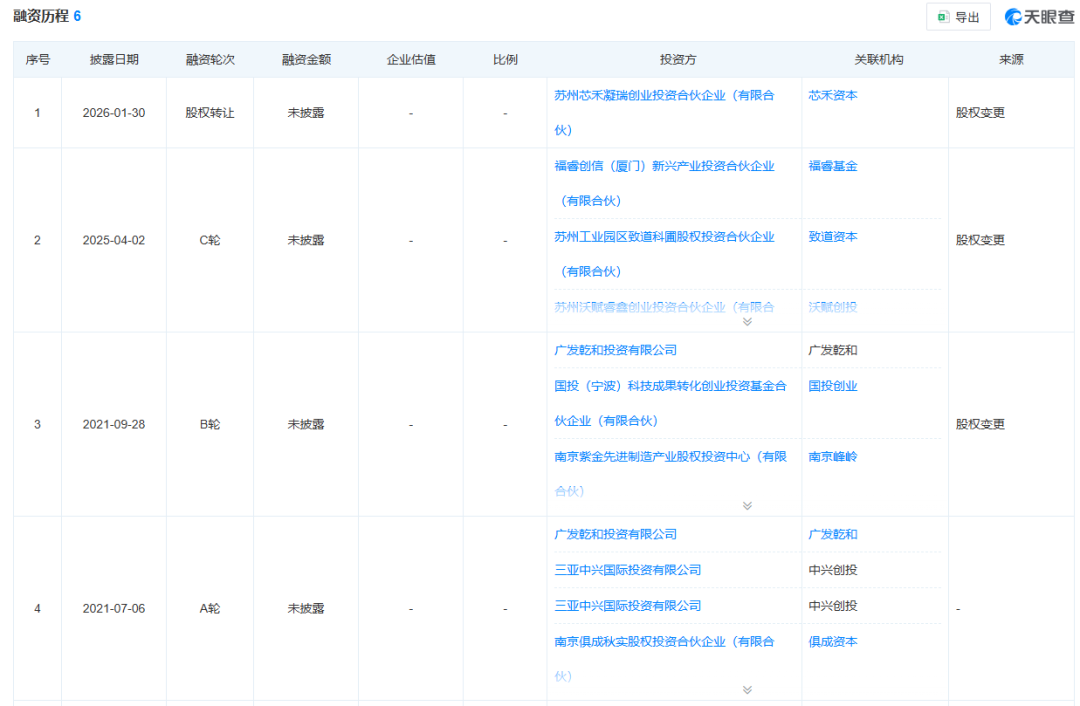Click the 投资方 column header
The width and height of the screenshot is (1080, 706).
coord(678,59)
